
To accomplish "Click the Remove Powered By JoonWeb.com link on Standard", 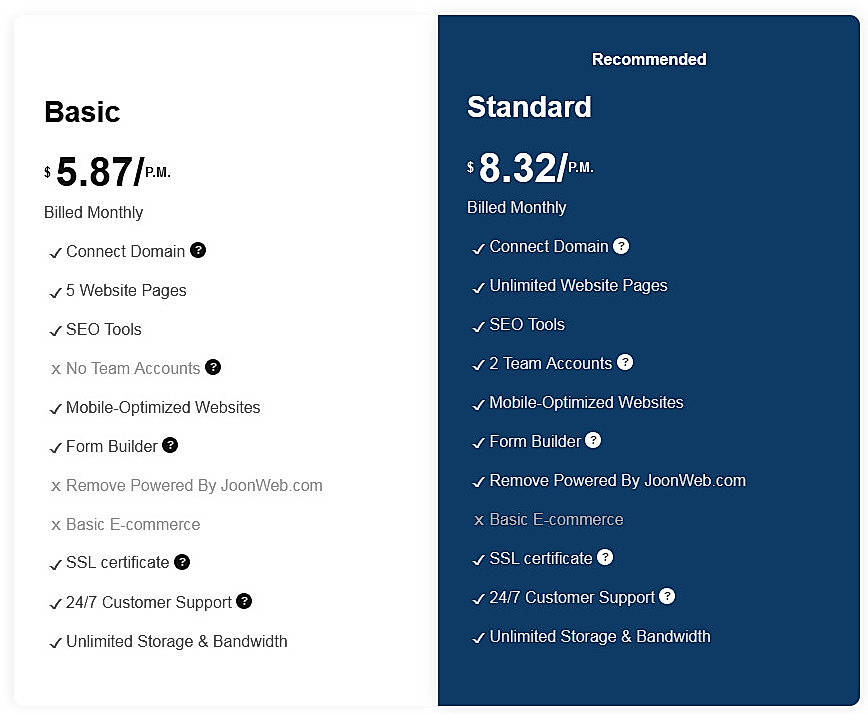I will (x=616, y=480).
